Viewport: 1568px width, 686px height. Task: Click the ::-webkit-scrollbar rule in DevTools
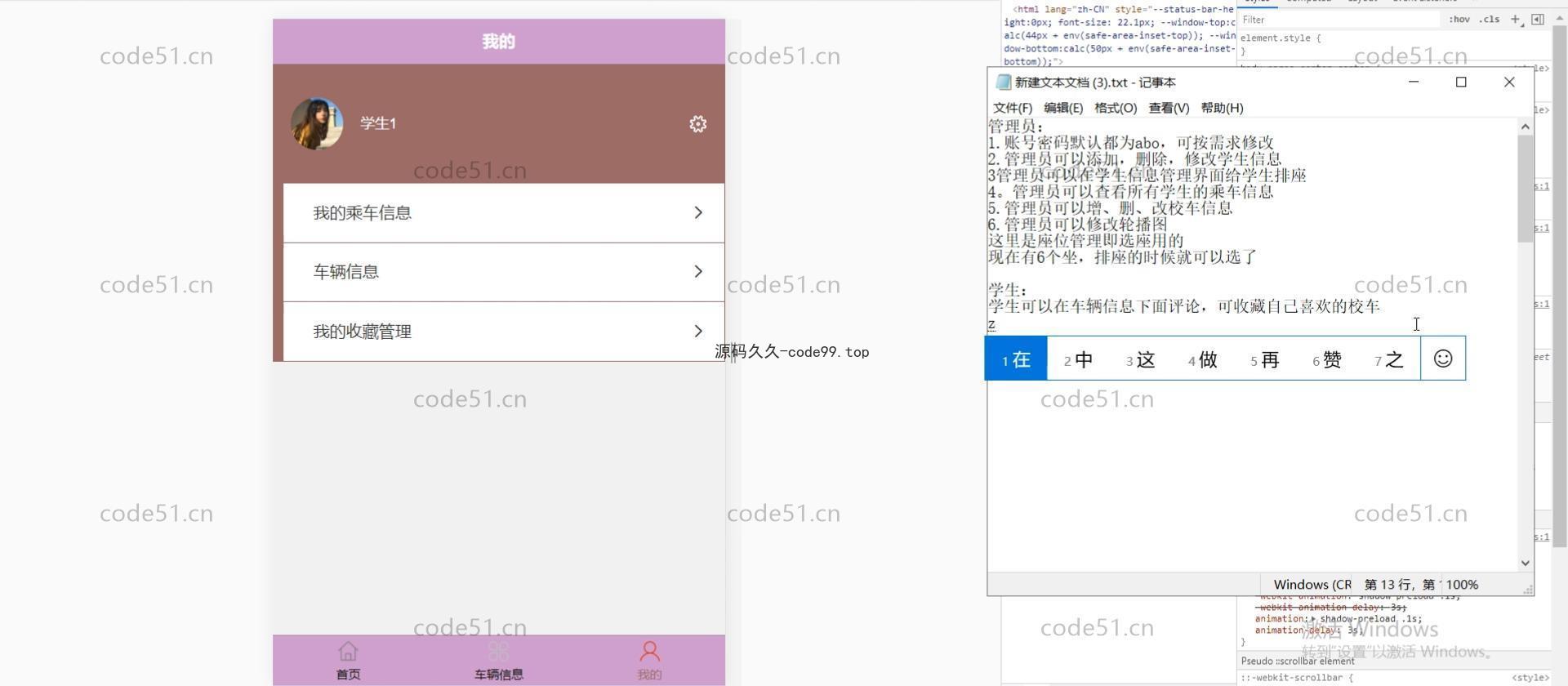1298,678
